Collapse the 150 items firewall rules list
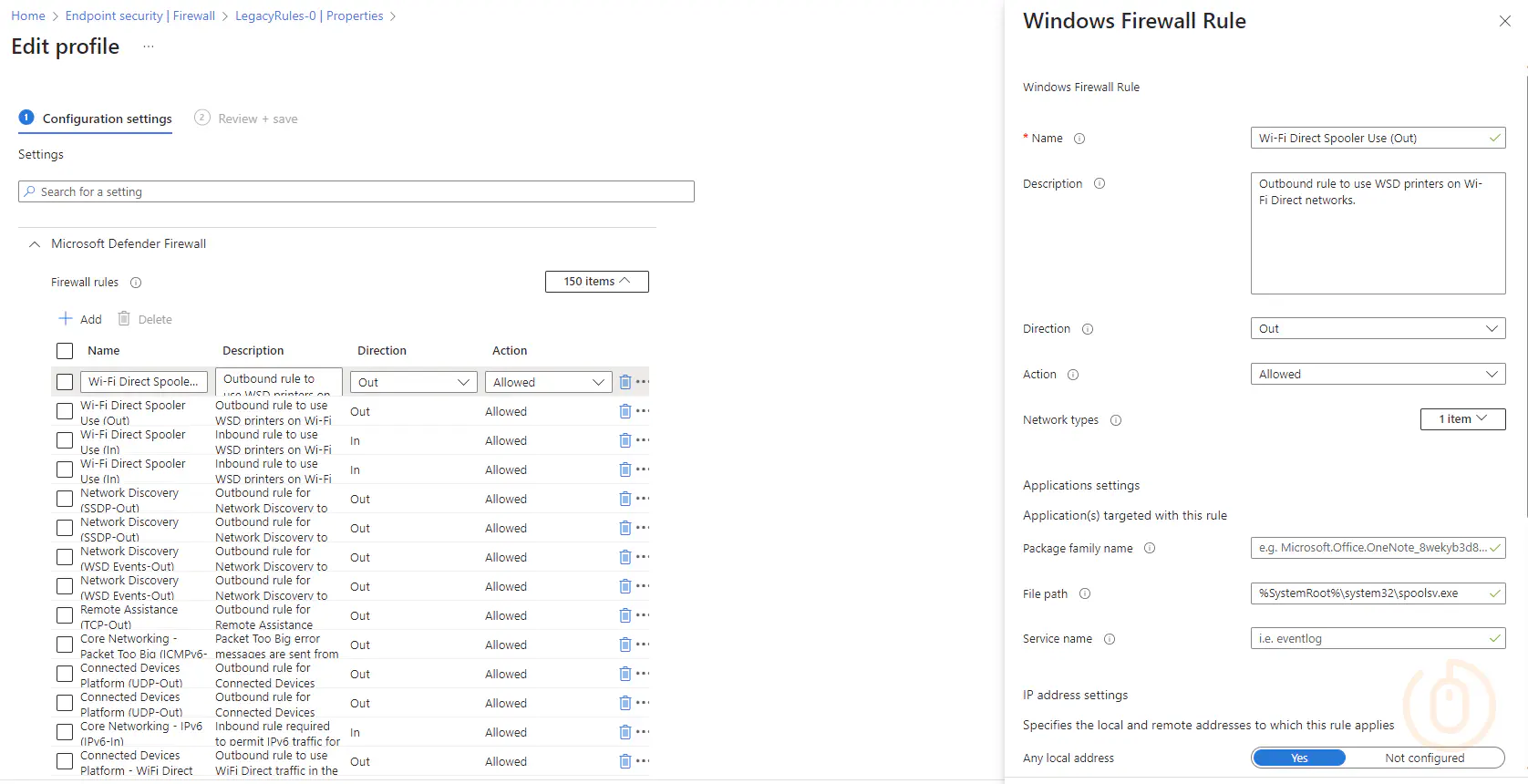This screenshot has width=1528, height=784. 596,282
